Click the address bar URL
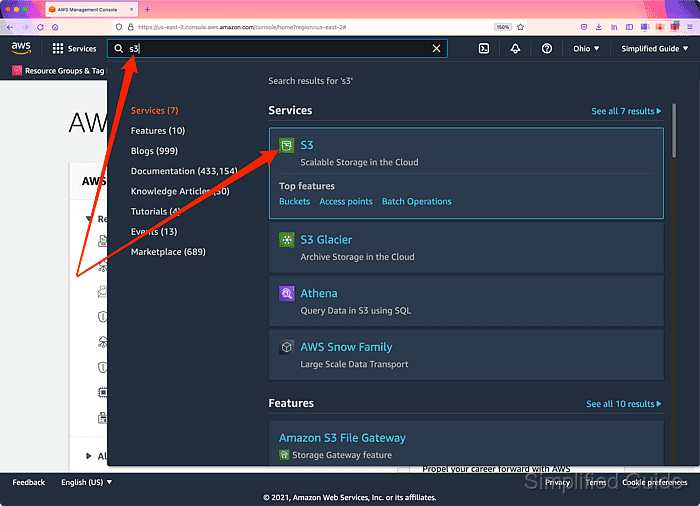Screen dimensions: 700x506 click(242, 27)
